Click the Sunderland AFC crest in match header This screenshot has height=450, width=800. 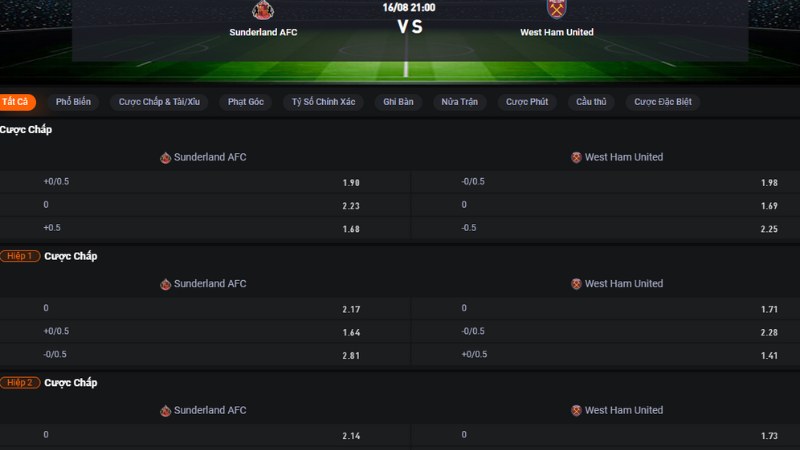(263, 10)
